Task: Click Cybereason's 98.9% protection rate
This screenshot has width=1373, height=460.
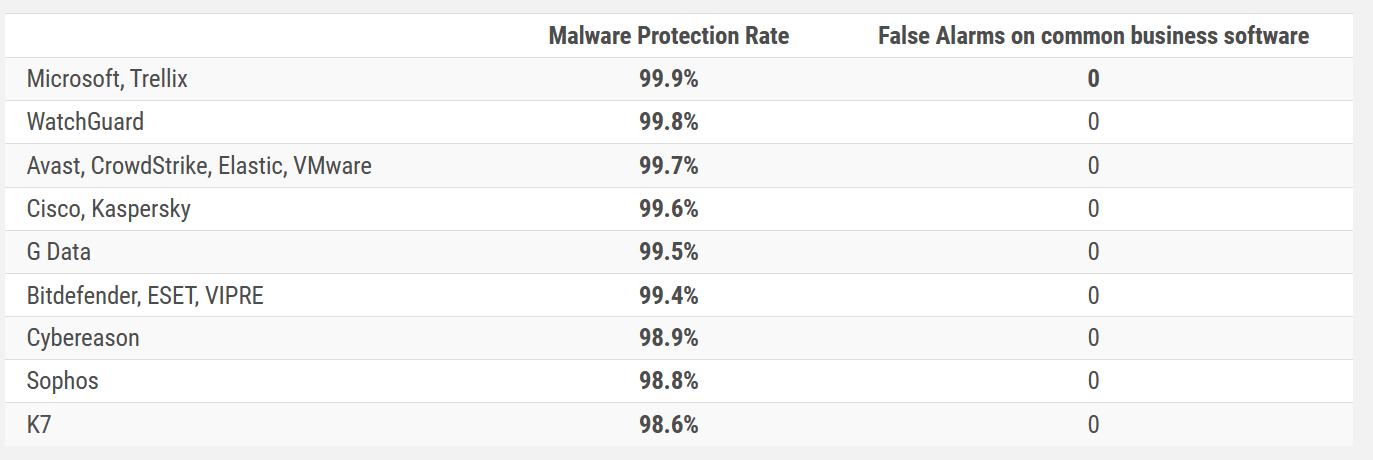Action: [668, 338]
